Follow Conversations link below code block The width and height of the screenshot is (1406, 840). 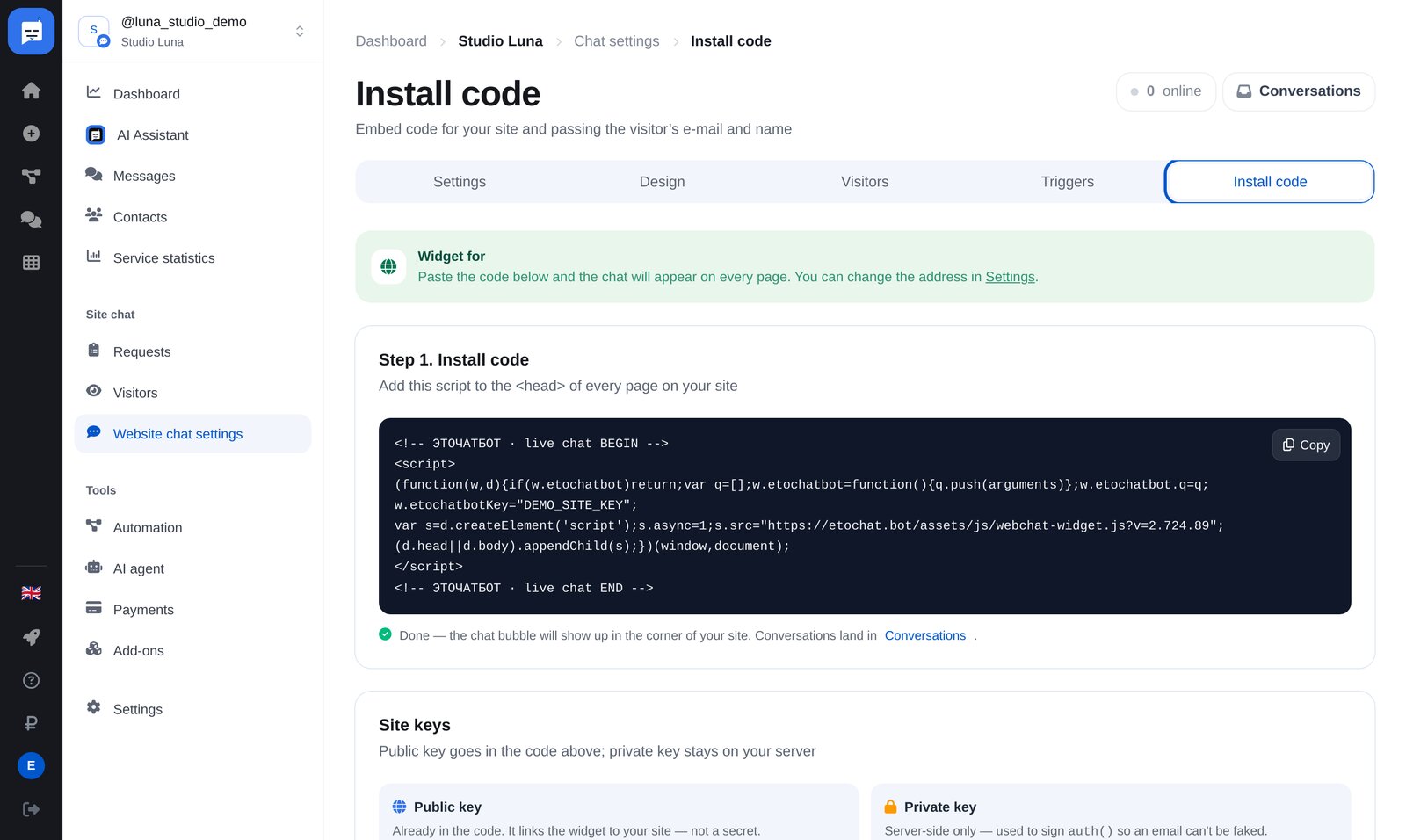point(925,635)
